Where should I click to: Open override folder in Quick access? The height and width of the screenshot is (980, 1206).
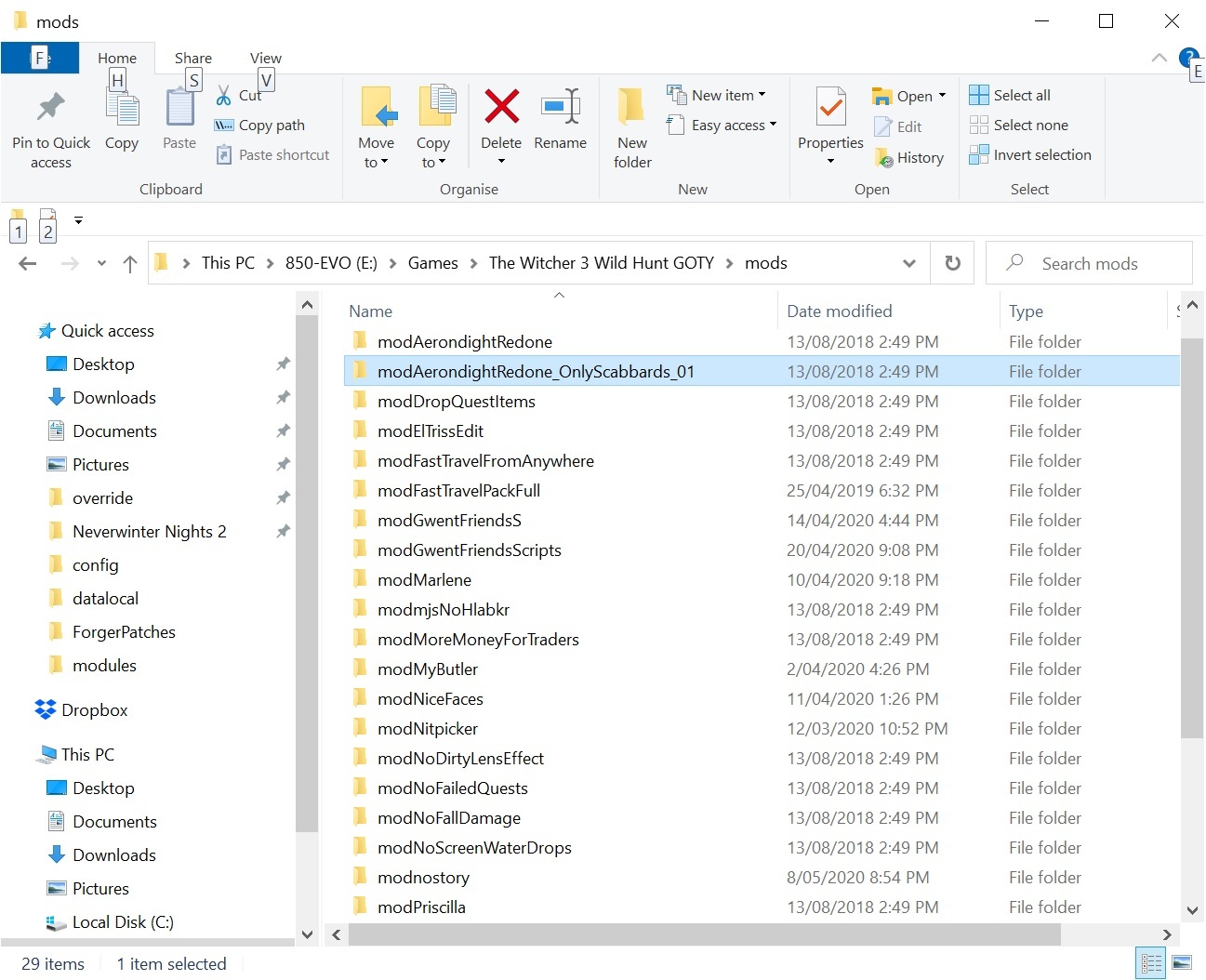click(102, 498)
